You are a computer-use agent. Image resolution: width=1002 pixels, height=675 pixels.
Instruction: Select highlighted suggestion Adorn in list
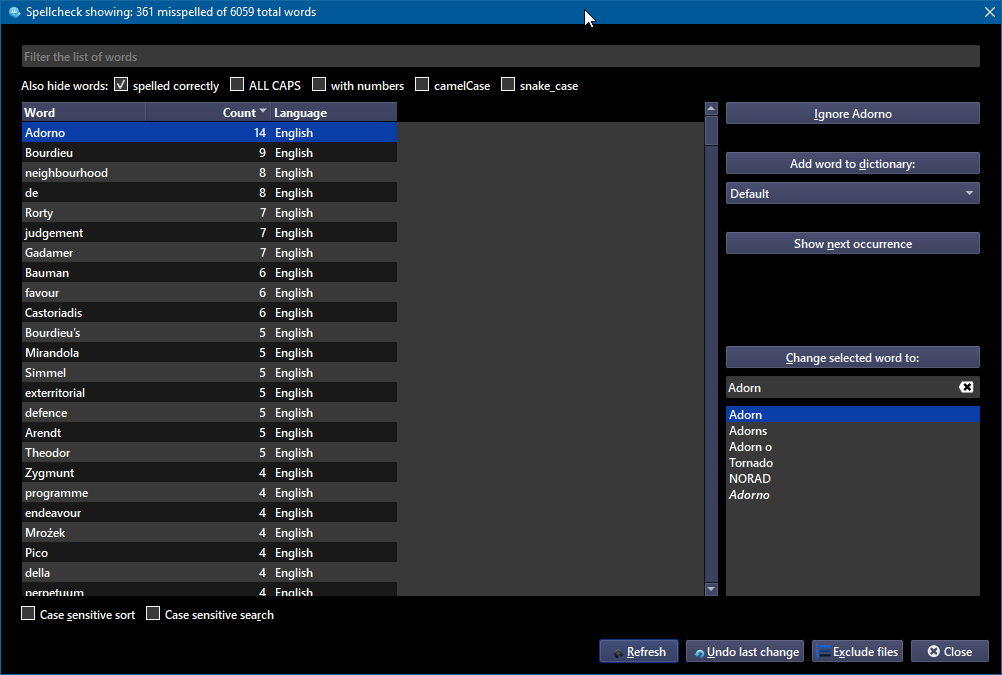[852, 414]
